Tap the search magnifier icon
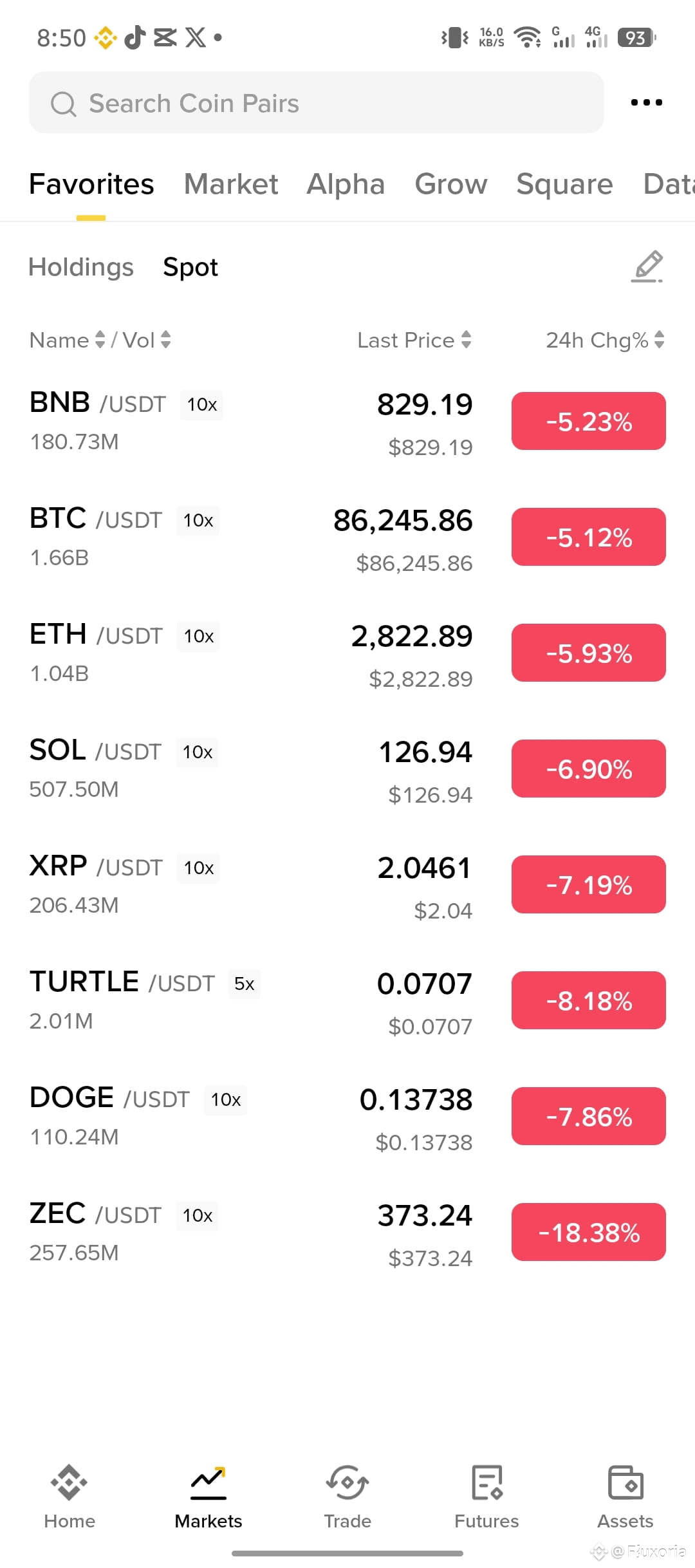This screenshot has height=1568, width=695. [63, 104]
